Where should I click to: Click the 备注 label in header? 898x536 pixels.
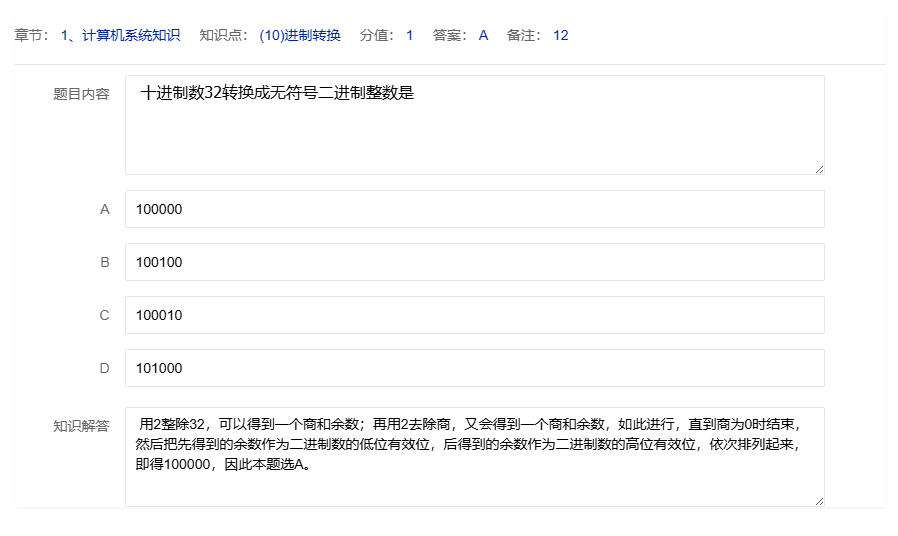tap(524, 35)
